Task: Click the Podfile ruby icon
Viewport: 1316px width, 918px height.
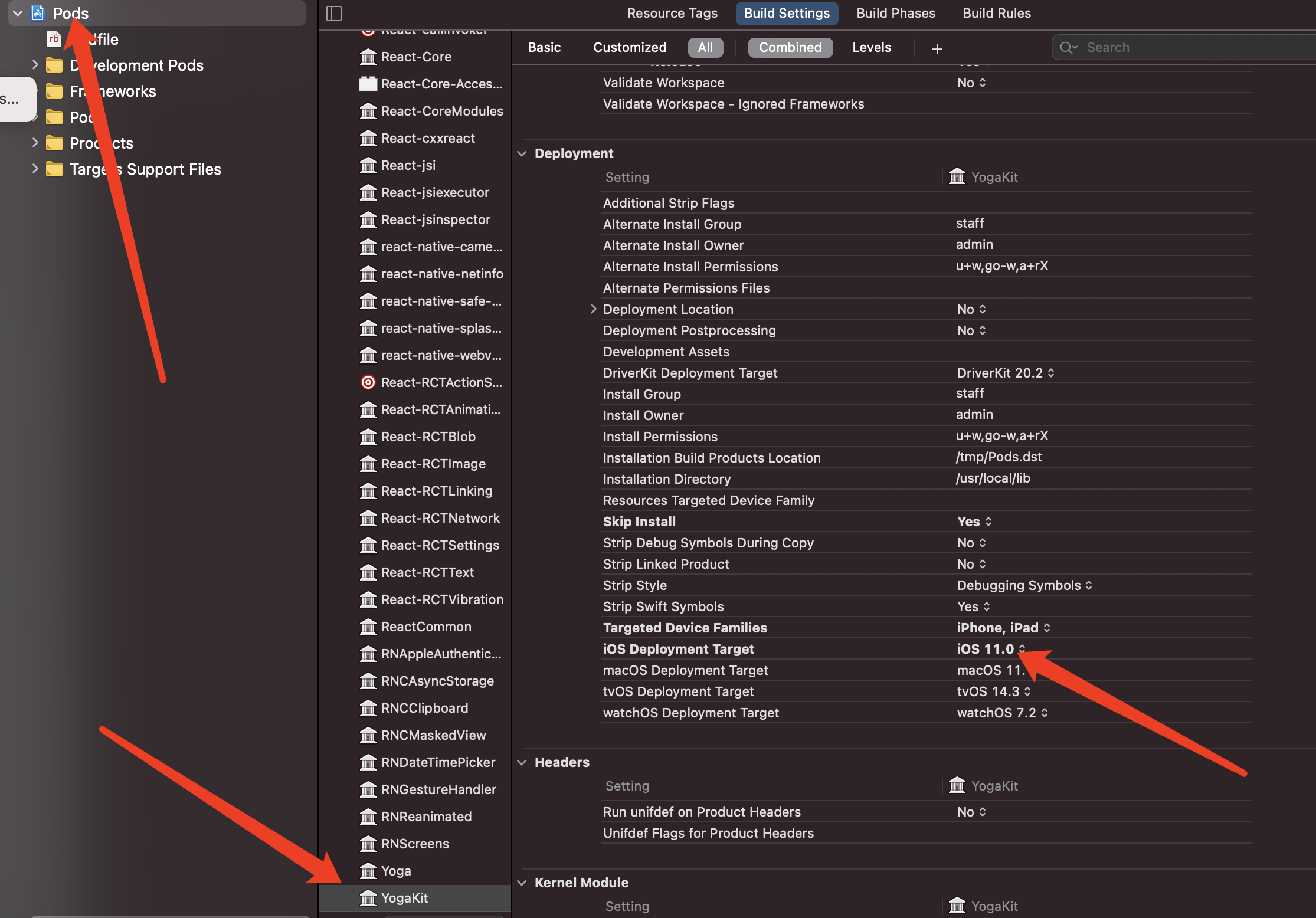Action: [x=54, y=39]
